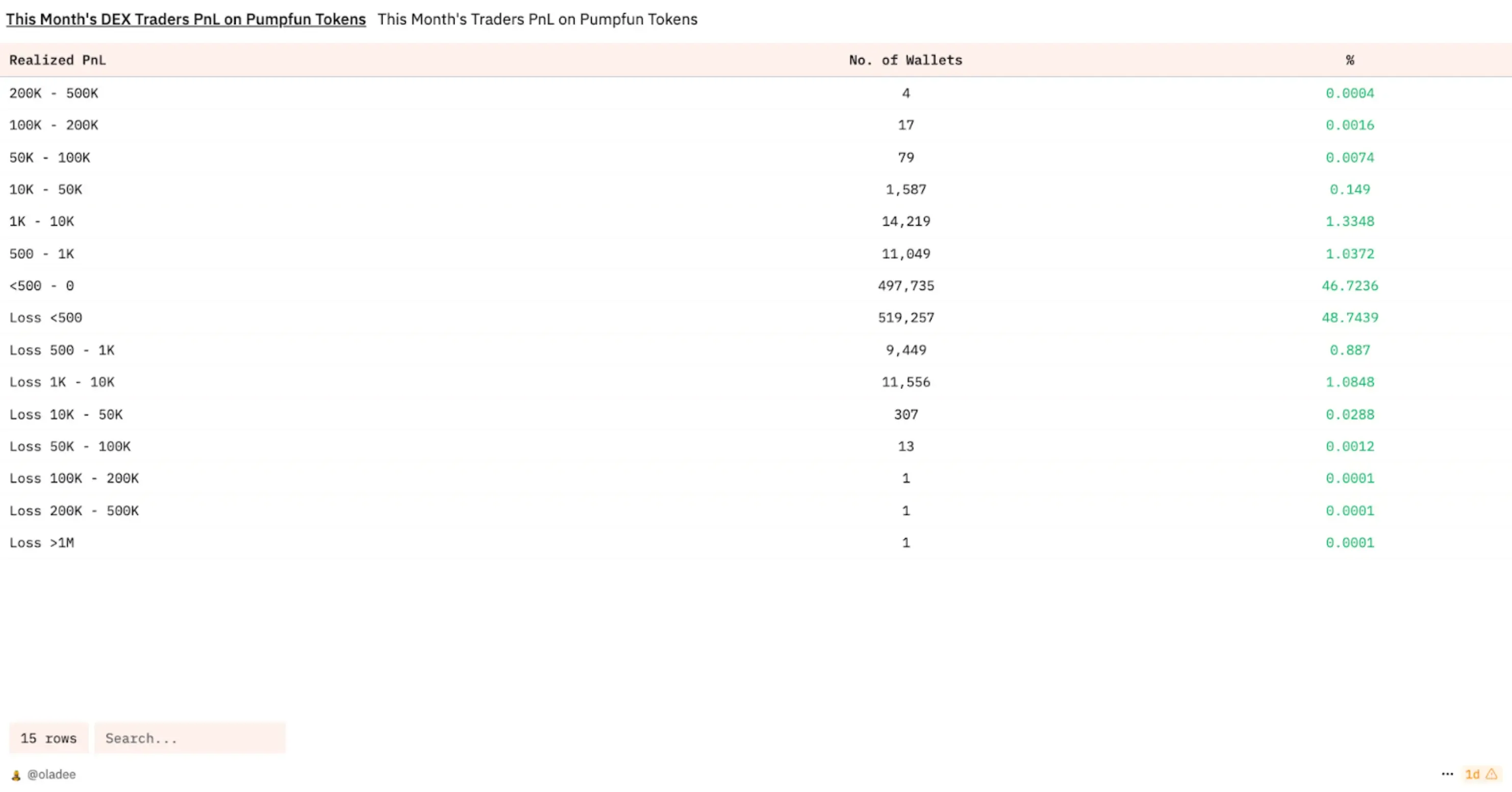Select the <500 - 0 row label
The width and height of the screenshot is (1512, 792).
click(x=42, y=286)
